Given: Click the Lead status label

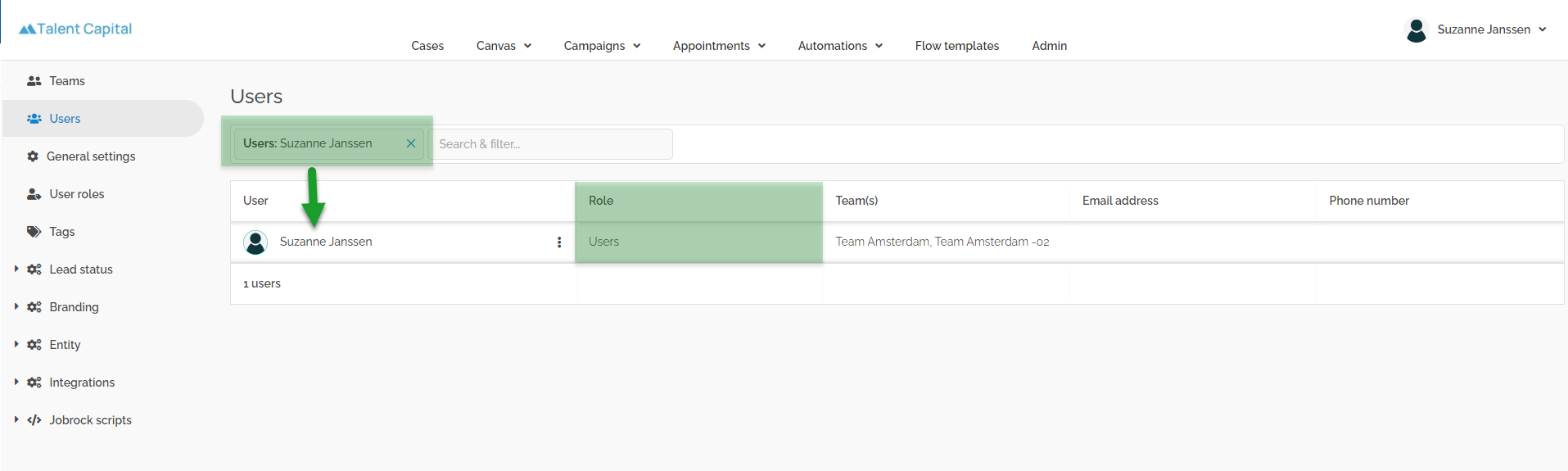Looking at the screenshot, I should point(81,269).
